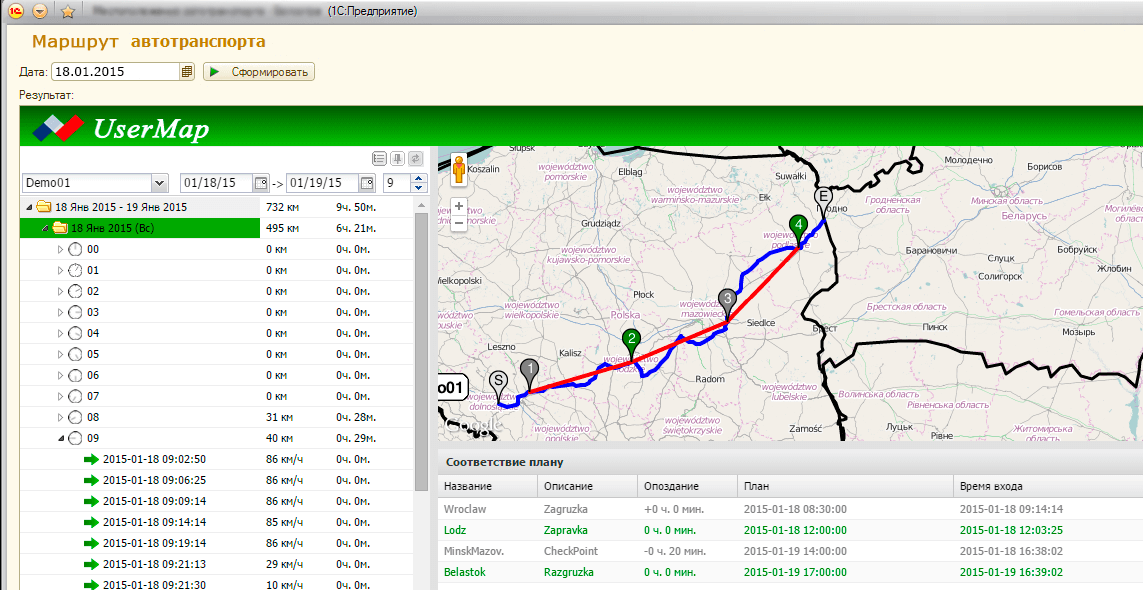1143x590 pixels.
Task: Increase the spinner value above 9
Action: [419, 179]
